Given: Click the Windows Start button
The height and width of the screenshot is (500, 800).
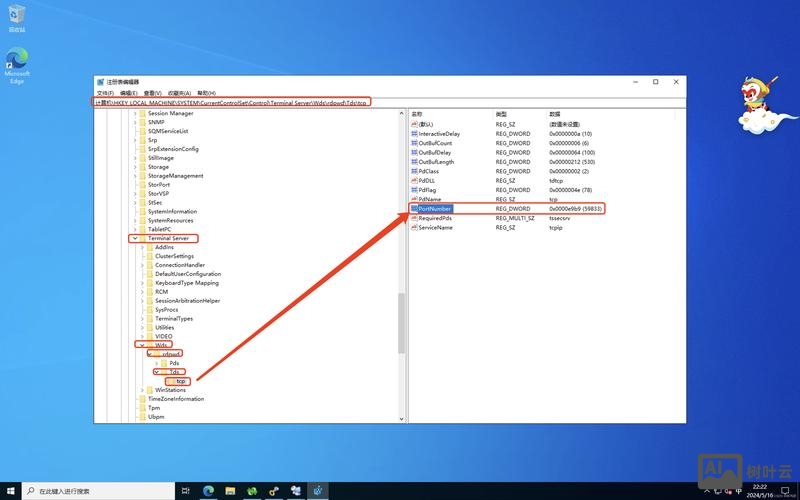Looking at the screenshot, I should pos(10,491).
